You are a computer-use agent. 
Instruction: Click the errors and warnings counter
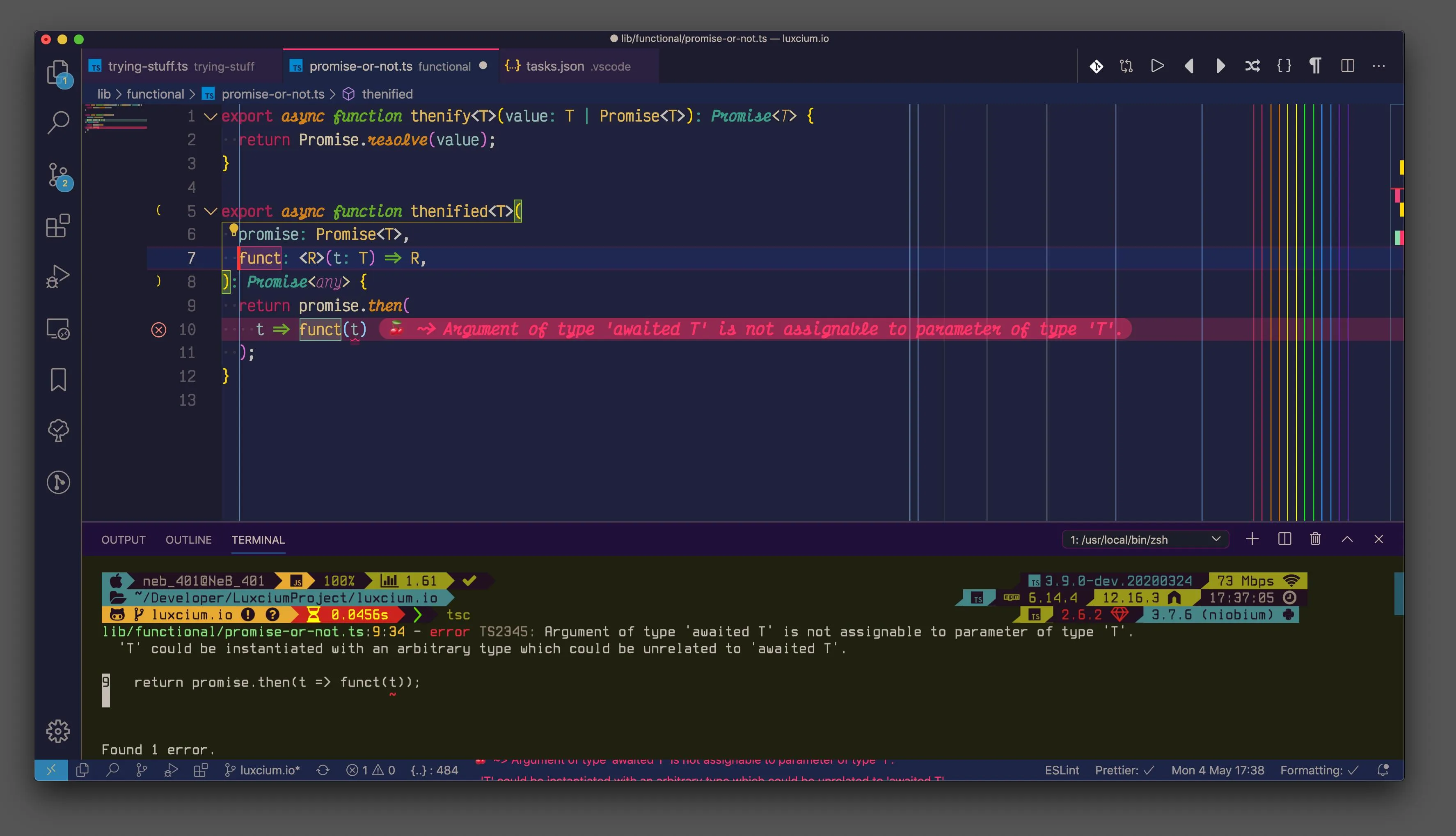371,771
